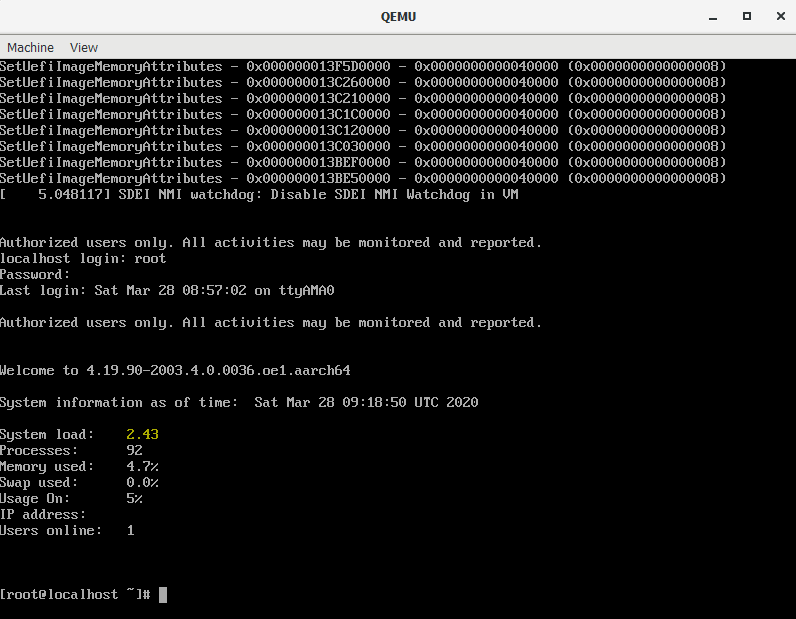The height and width of the screenshot is (619, 796).
Task: Click the Last login line
Action: (x=166, y=291)
